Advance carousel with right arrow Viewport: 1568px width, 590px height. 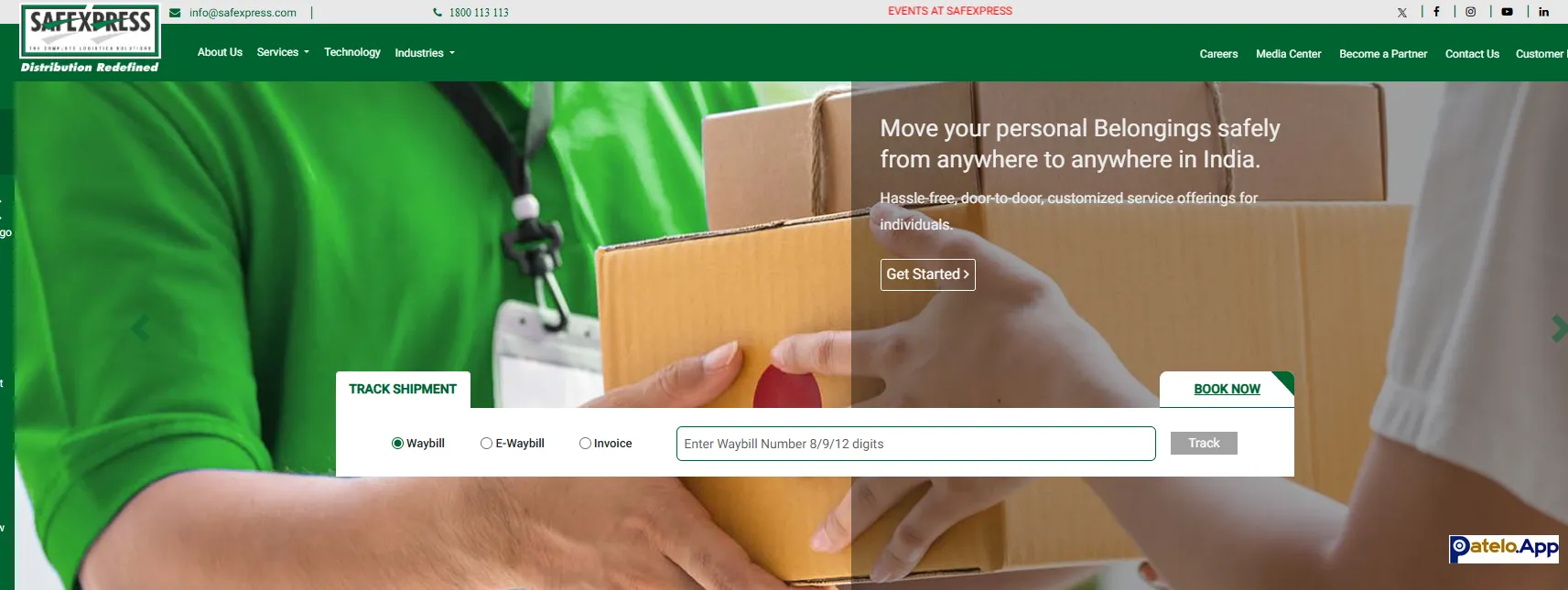coord(1559,328)
